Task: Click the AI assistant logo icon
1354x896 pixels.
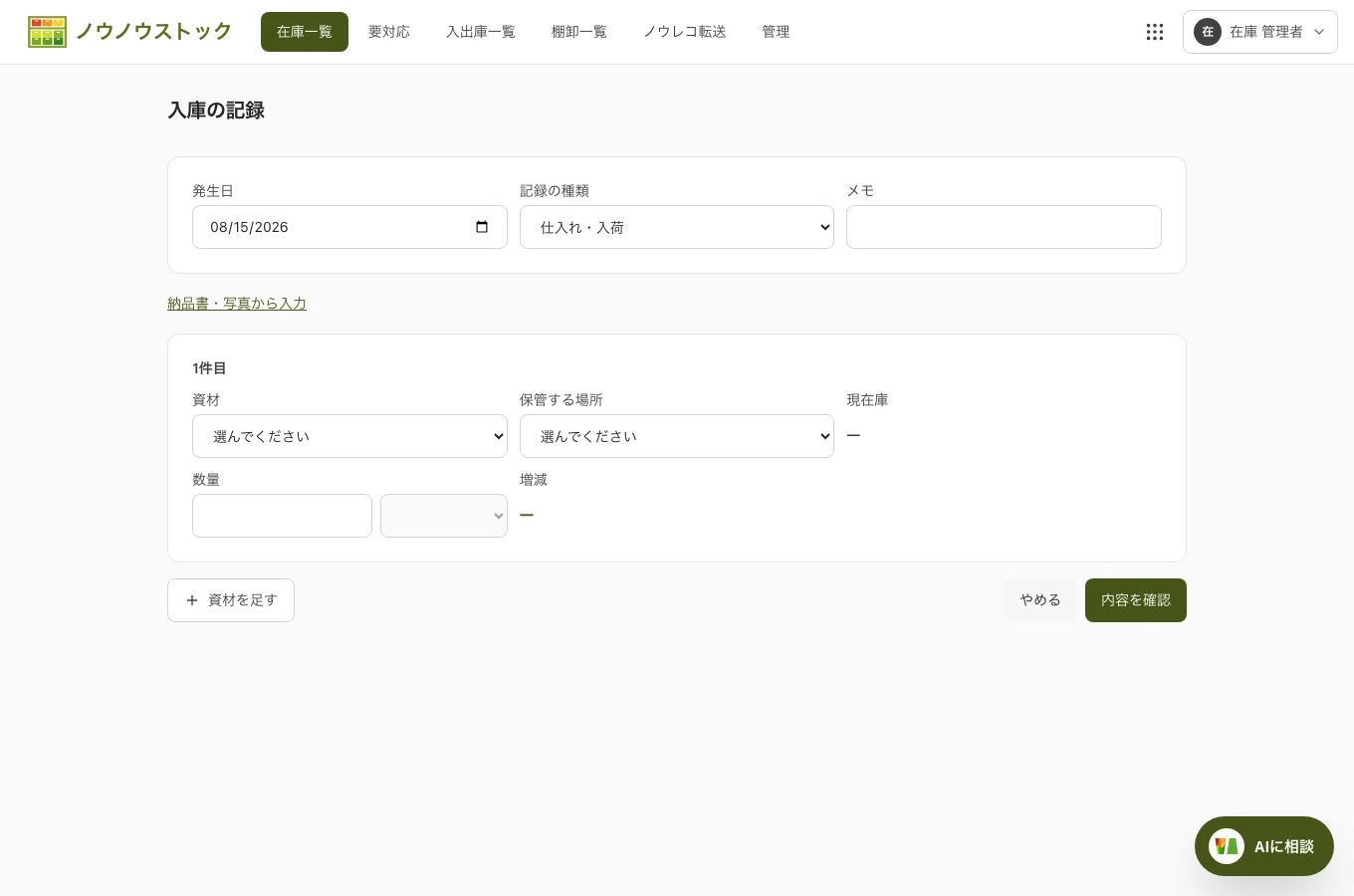Action: tap(1227, 846)
